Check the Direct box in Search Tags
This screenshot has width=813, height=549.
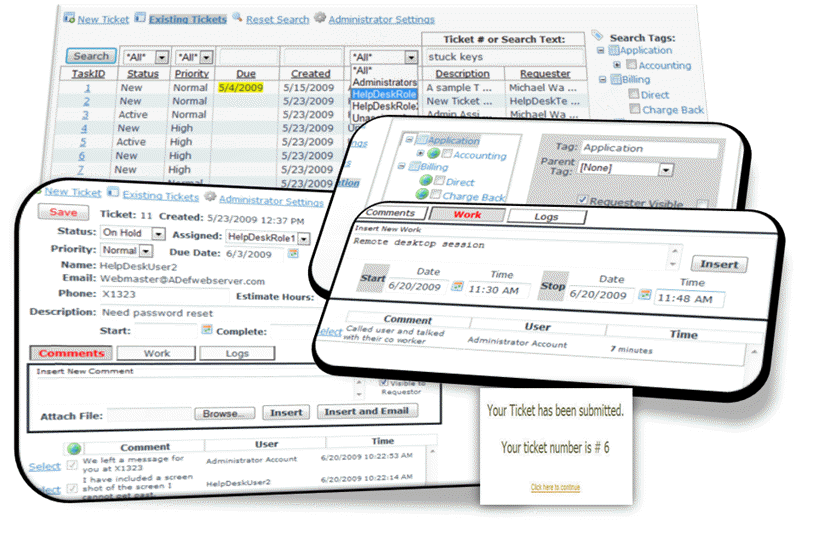coord(634,94)
